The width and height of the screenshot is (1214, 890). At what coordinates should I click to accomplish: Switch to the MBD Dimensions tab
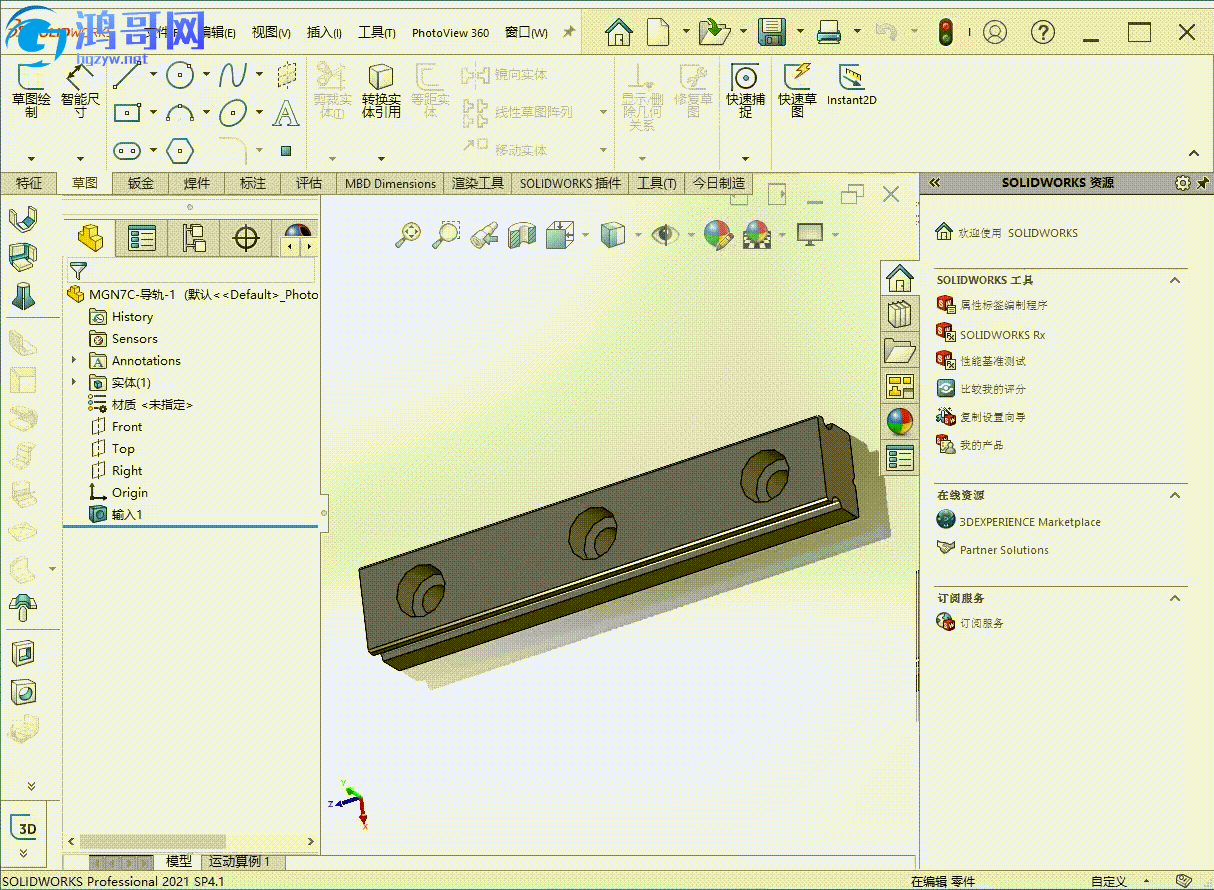click(391, 183)
